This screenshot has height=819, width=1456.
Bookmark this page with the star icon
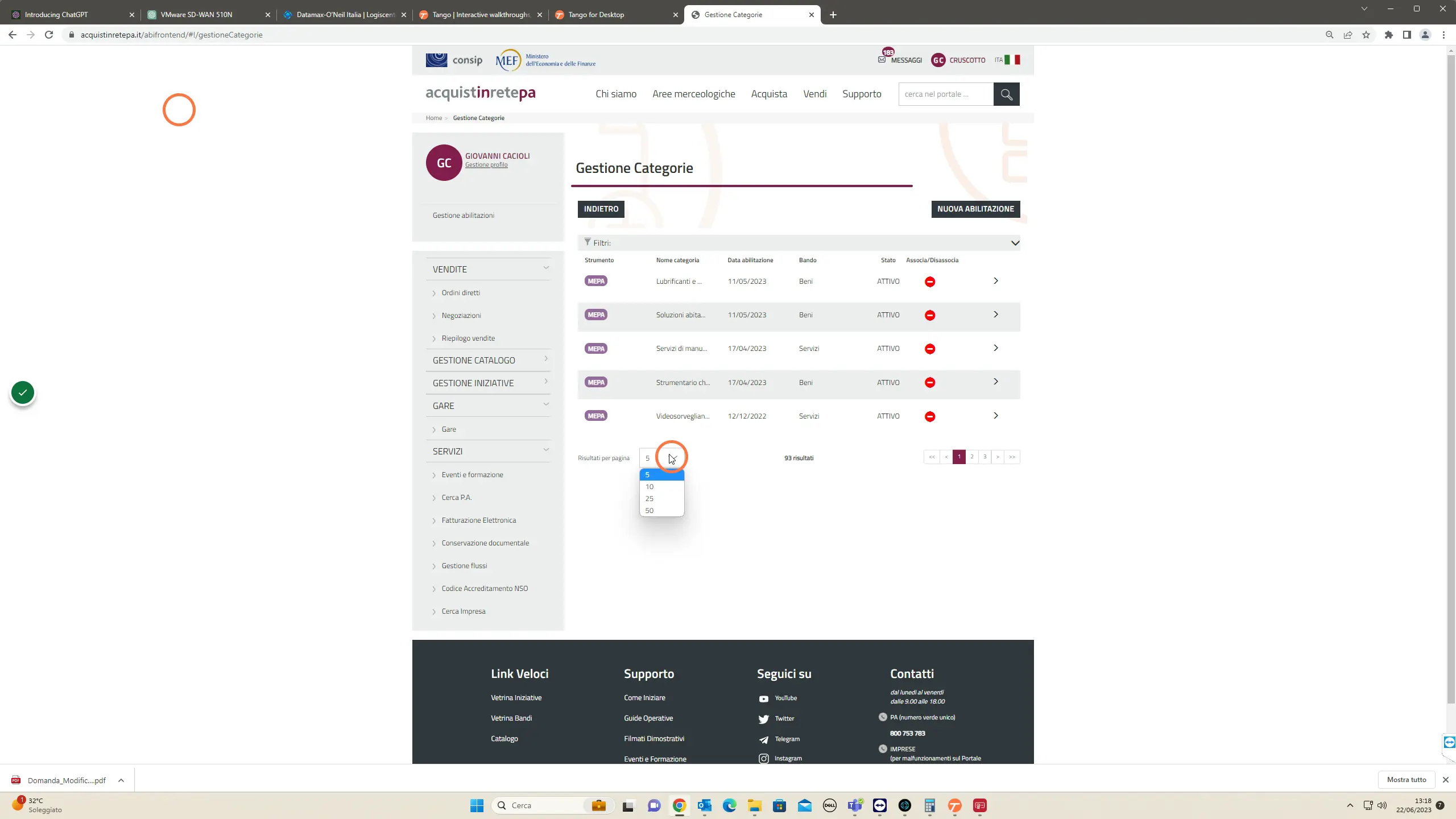pyautogui.click(x=1366, y=35)
